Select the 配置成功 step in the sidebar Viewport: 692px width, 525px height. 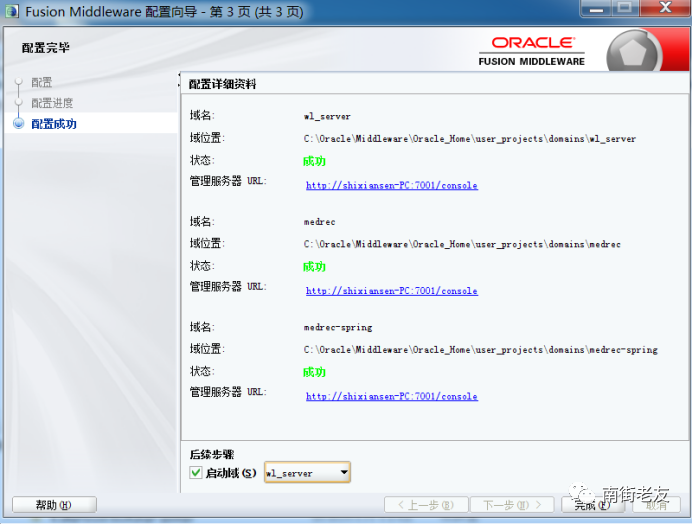54,124
